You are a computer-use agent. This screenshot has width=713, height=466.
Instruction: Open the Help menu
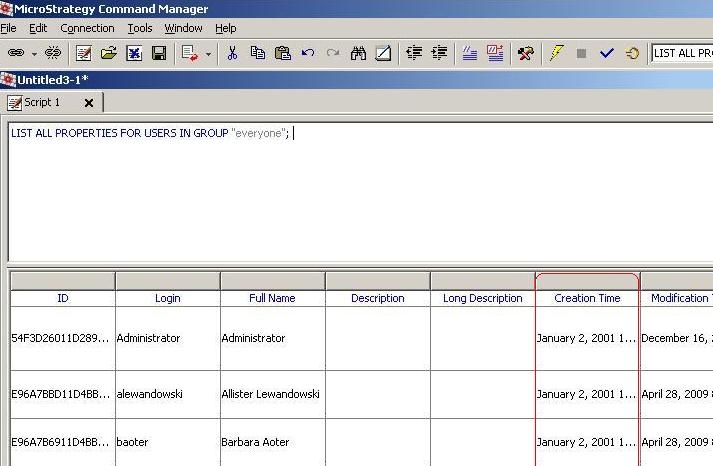pyautogui.click(x=226, y=28)
